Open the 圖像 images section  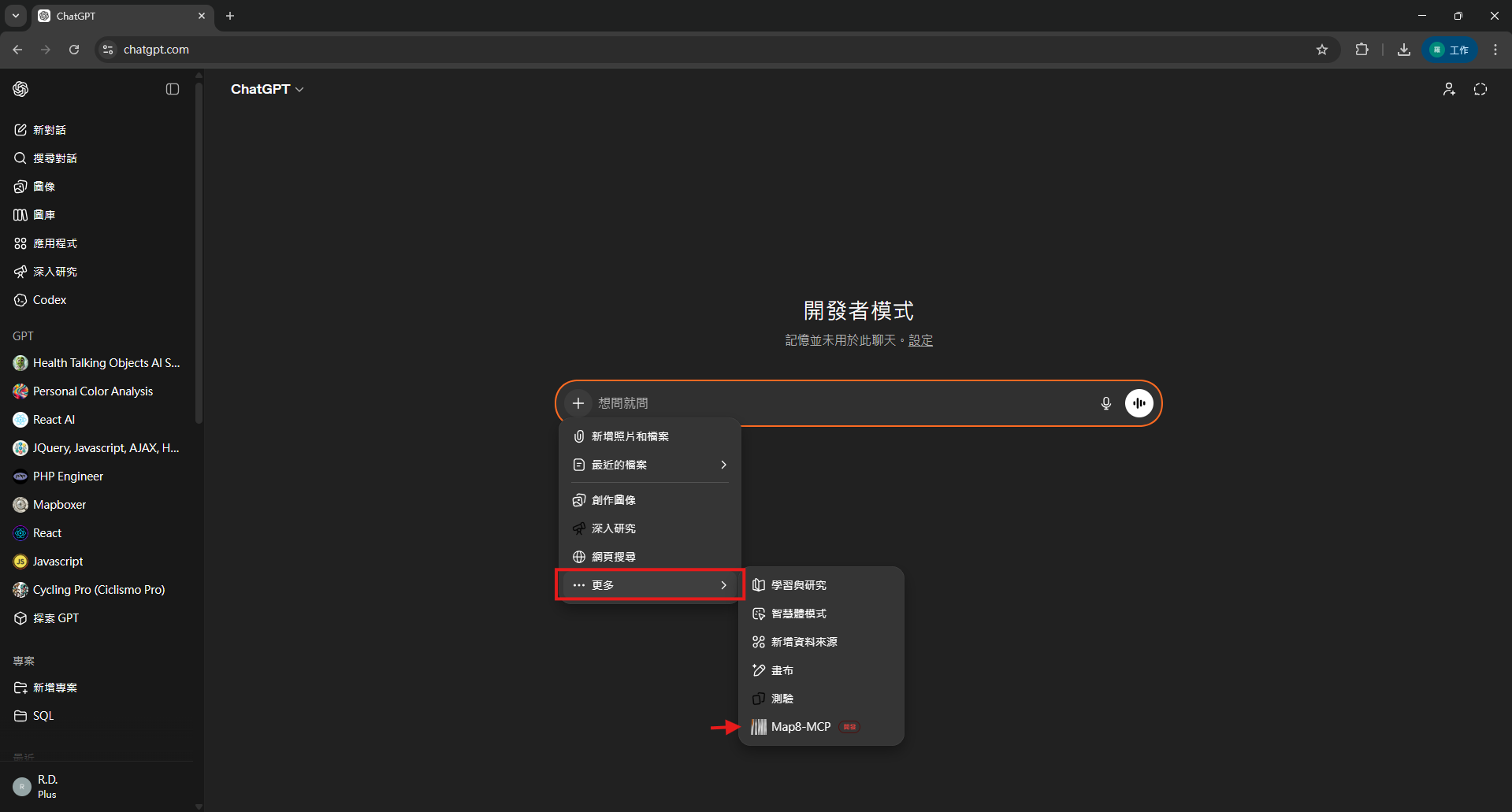point(96,187)
